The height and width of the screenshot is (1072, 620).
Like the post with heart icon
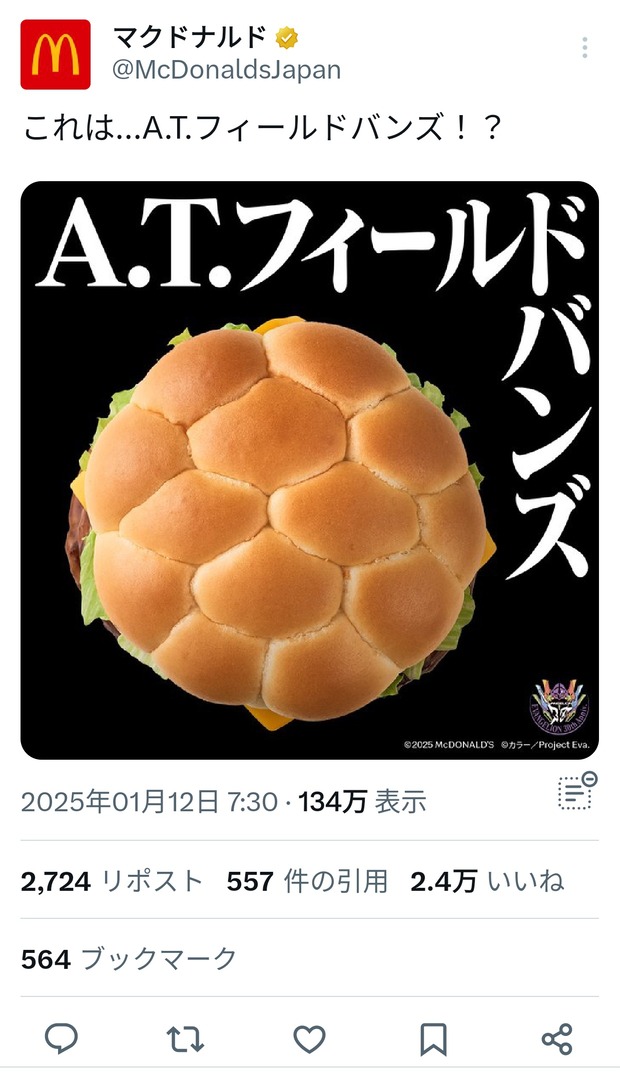310,1039
